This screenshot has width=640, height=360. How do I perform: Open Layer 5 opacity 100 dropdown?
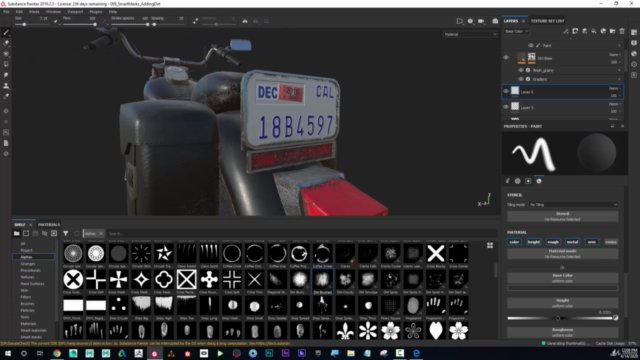tap(615, 111)
